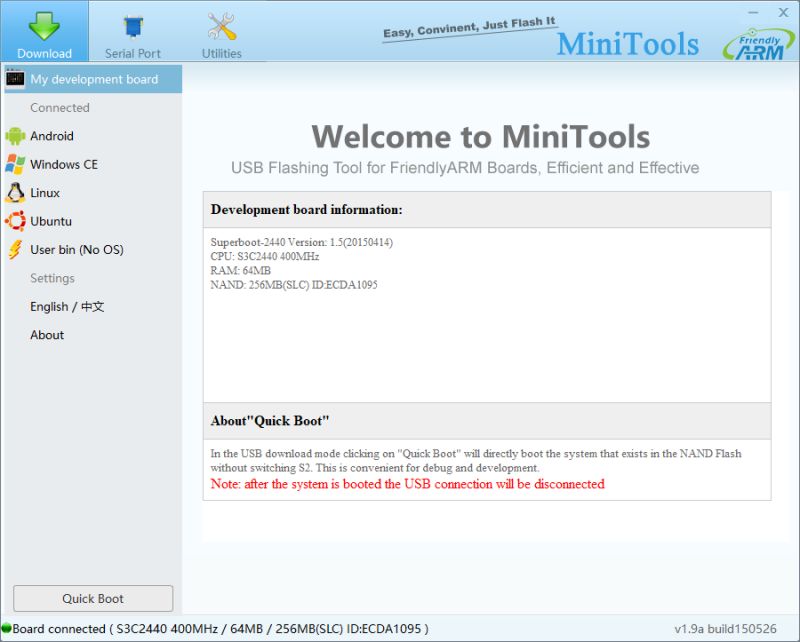Viewport: 800px width, 642px height.
Task: Click the NAND: 256MB(SLC) ID line
Action: [294, 285]
